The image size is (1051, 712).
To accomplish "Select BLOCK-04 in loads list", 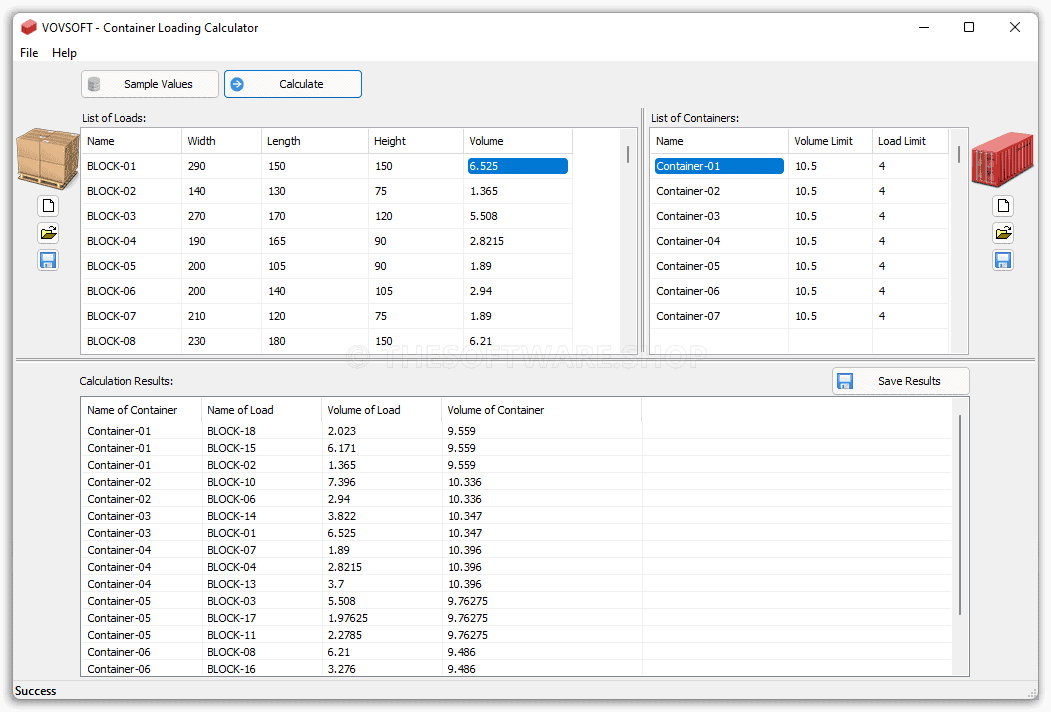I will (111, 241).
